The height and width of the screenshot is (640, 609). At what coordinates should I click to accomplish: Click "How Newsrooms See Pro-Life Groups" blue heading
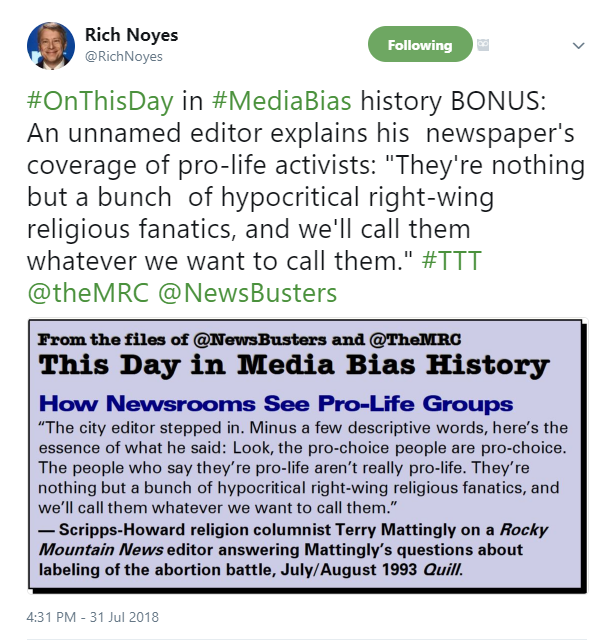coord(276,403)
